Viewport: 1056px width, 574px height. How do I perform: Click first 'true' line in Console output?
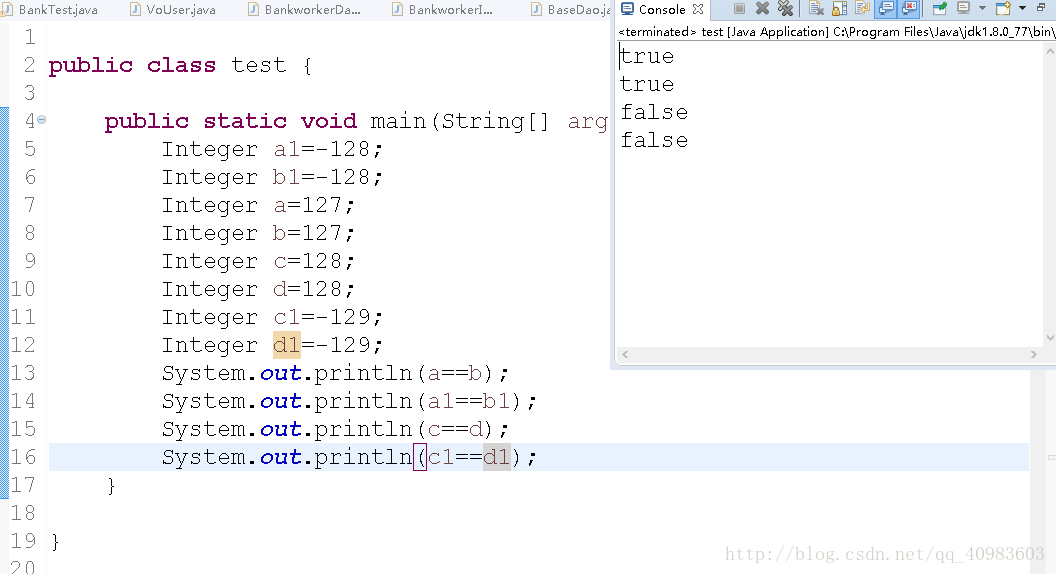[647, 56]
